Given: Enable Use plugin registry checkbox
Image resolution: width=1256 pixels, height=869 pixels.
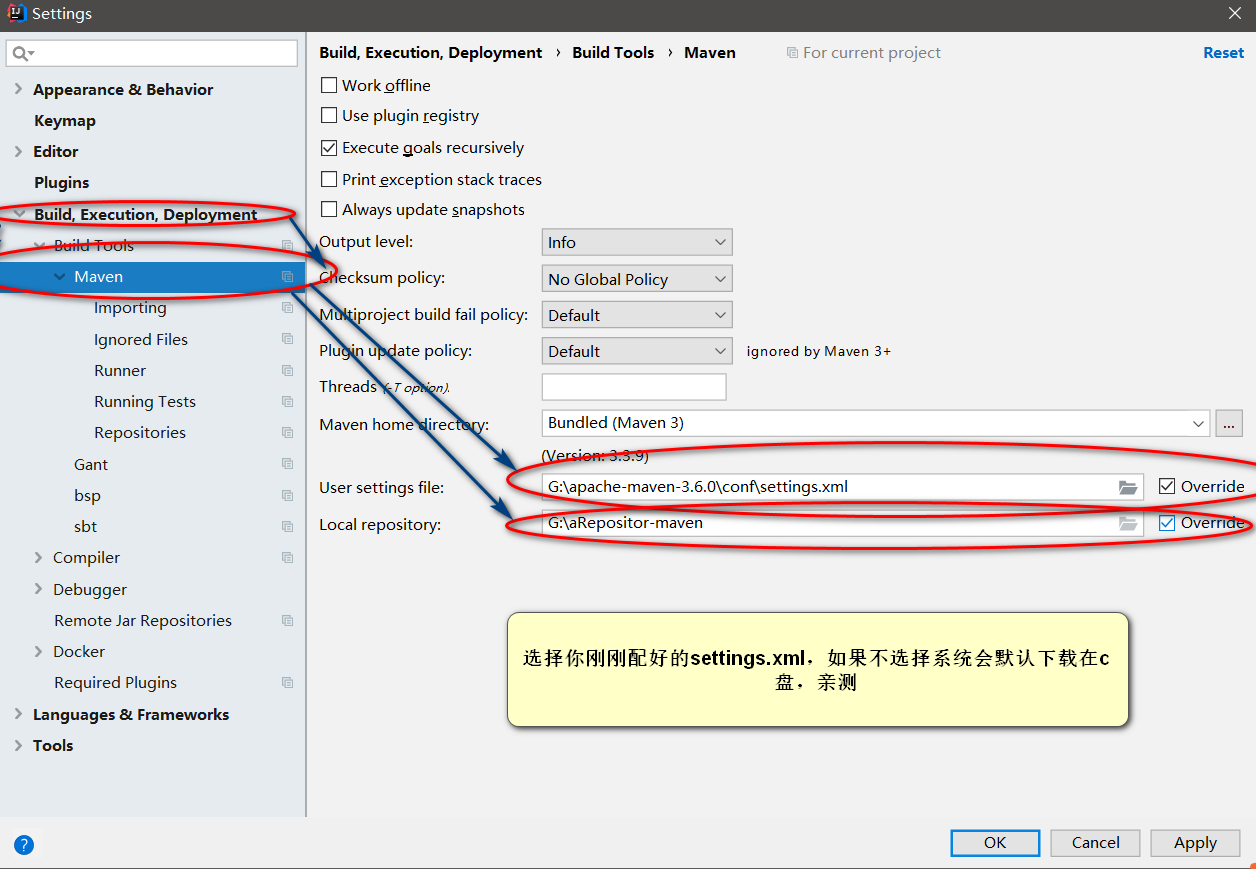Looking at the screenshot, I should click(329, 116).
